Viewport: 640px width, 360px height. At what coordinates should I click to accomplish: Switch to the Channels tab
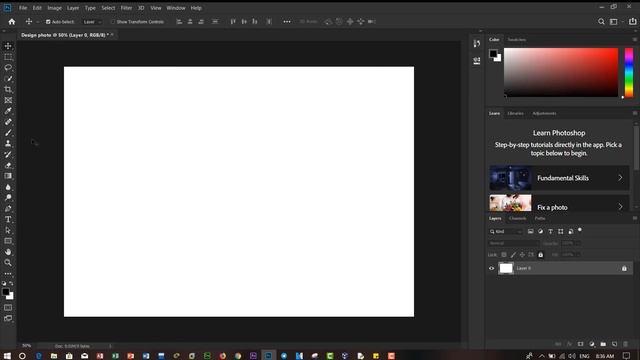pos(518,218)
